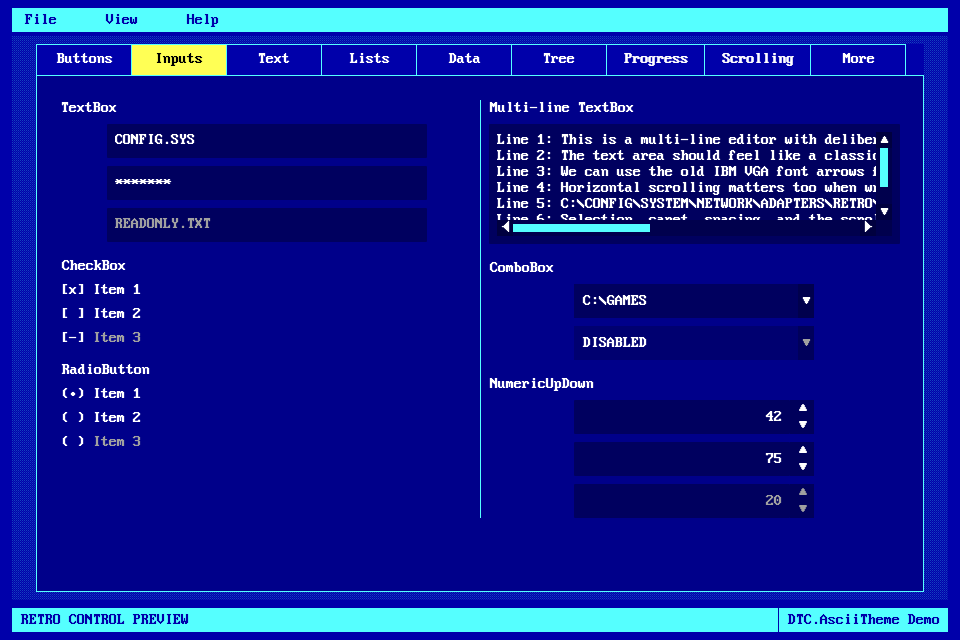
Task: Uncheck CheckBox Item 1
Action: tap(101, 289)
